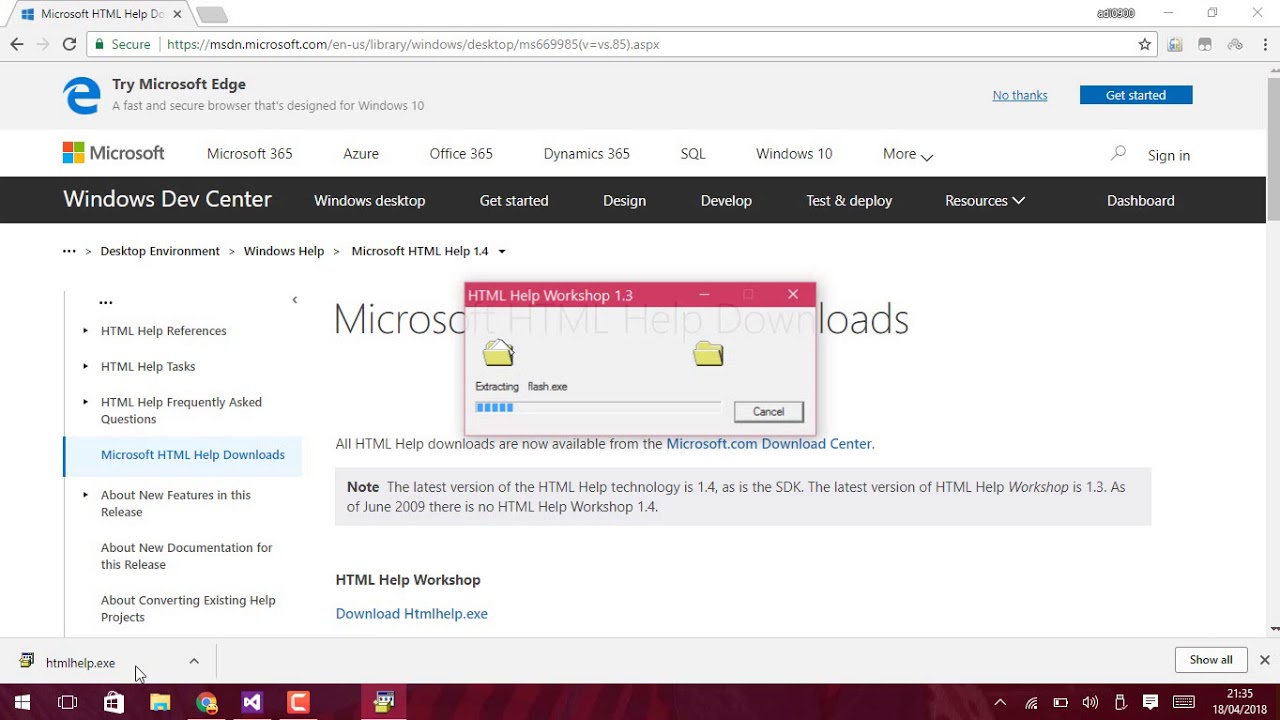Open Dashboard in Dev Center bar
Viewport: 1280px width, 720px height.
[x=1140, y=200]
